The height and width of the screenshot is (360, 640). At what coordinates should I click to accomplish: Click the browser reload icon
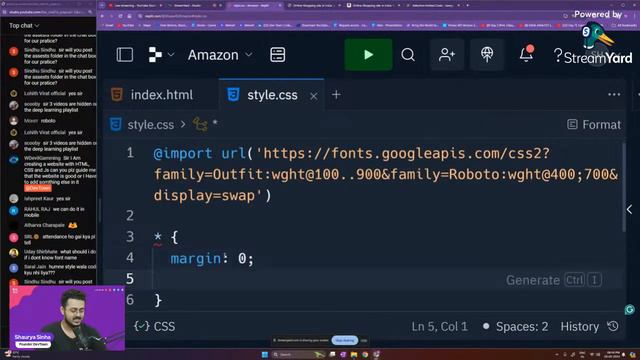point(120,16)
